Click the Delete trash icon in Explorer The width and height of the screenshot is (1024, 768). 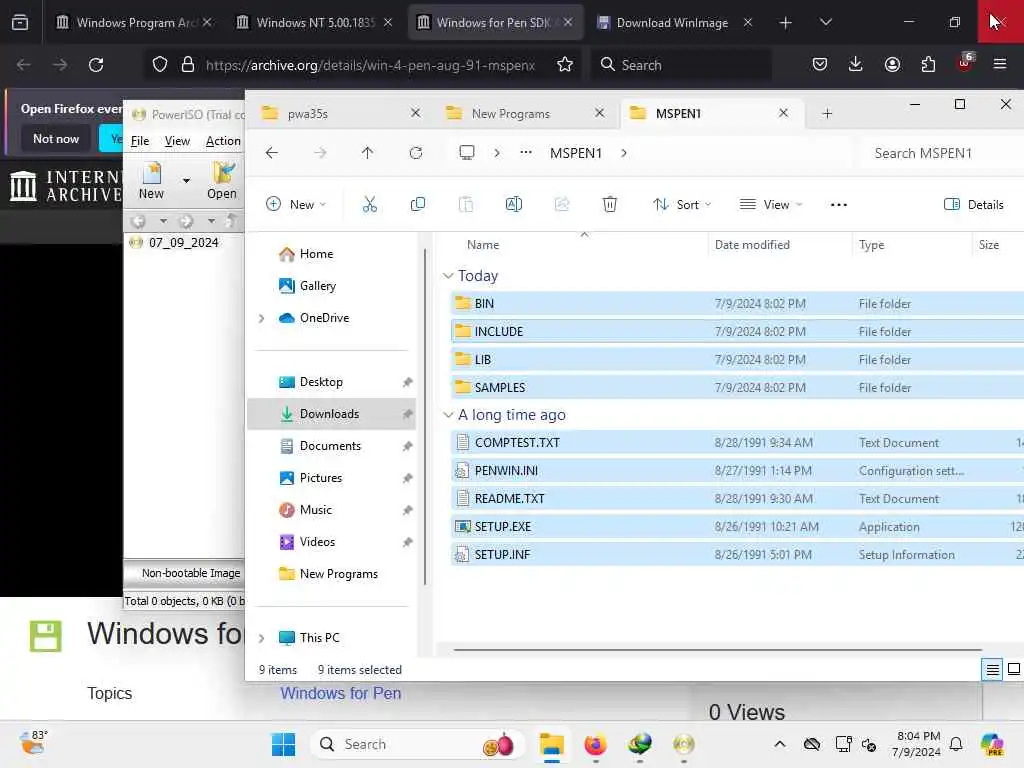pyautogui.click(x=609, y=204)
